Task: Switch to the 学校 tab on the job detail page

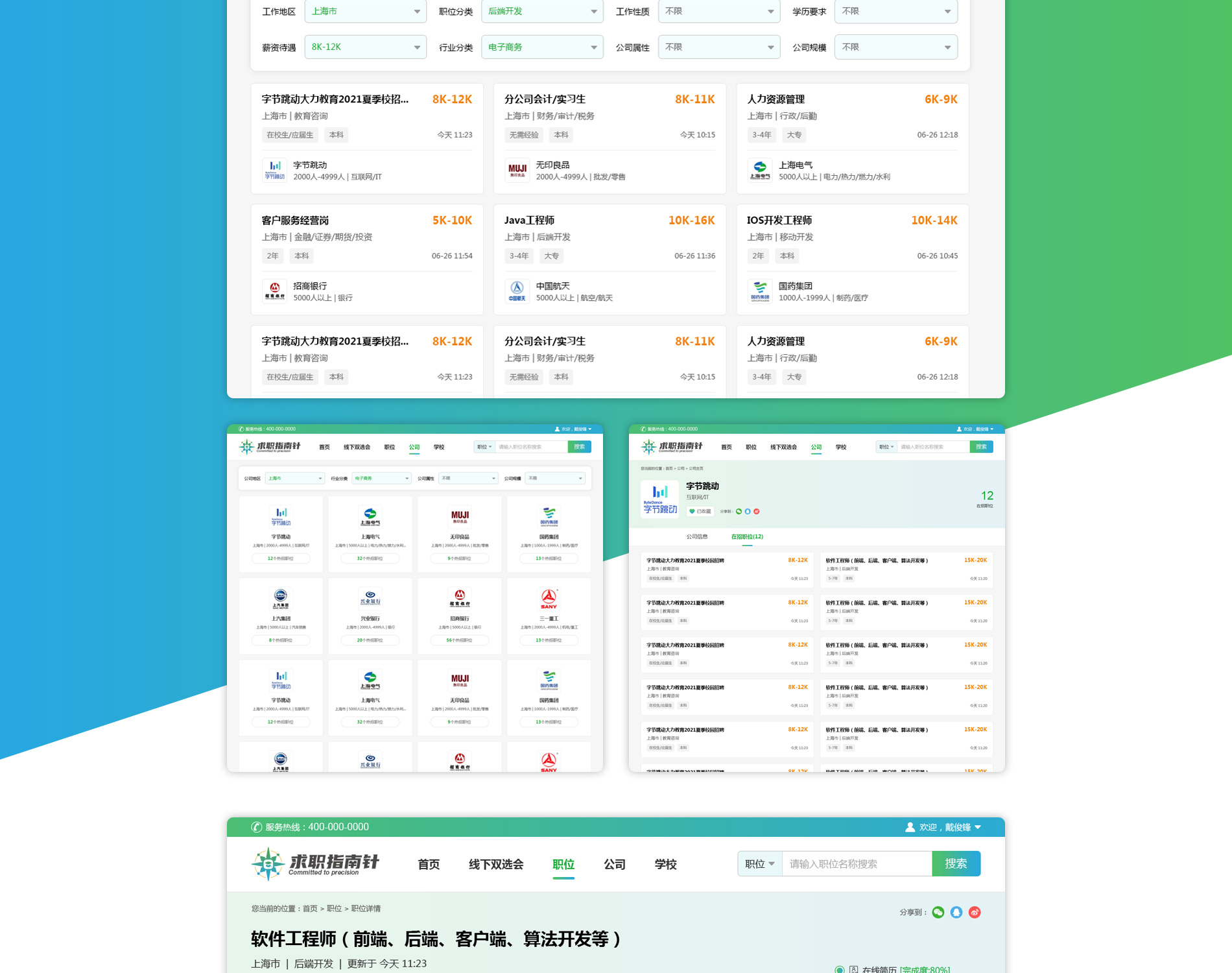Action: point(665,864)
